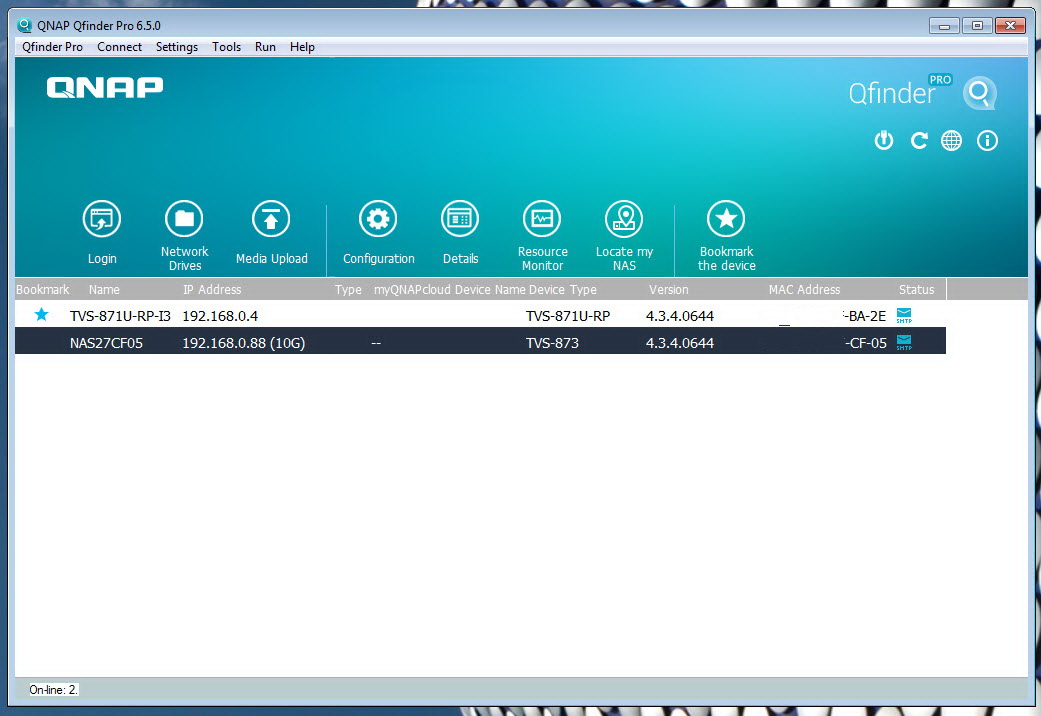Click the QNAP Qfinder Pro title bar icon
Image resolution: width=1041 pixels, height=716 pixels.
pyautogui.click(x=25, y=25)
